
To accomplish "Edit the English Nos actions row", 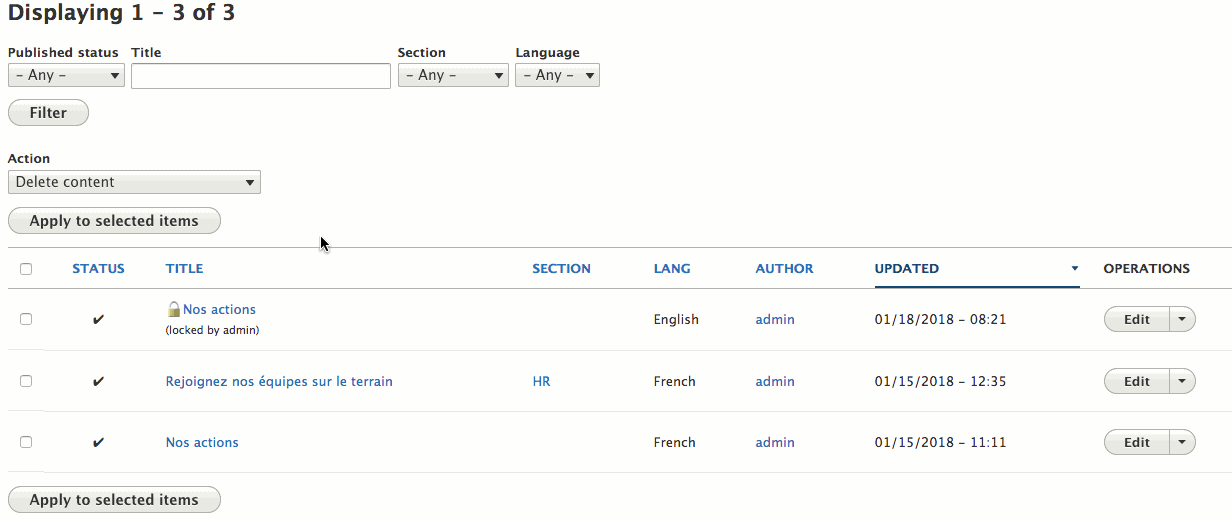I will tap(1137, 320).
